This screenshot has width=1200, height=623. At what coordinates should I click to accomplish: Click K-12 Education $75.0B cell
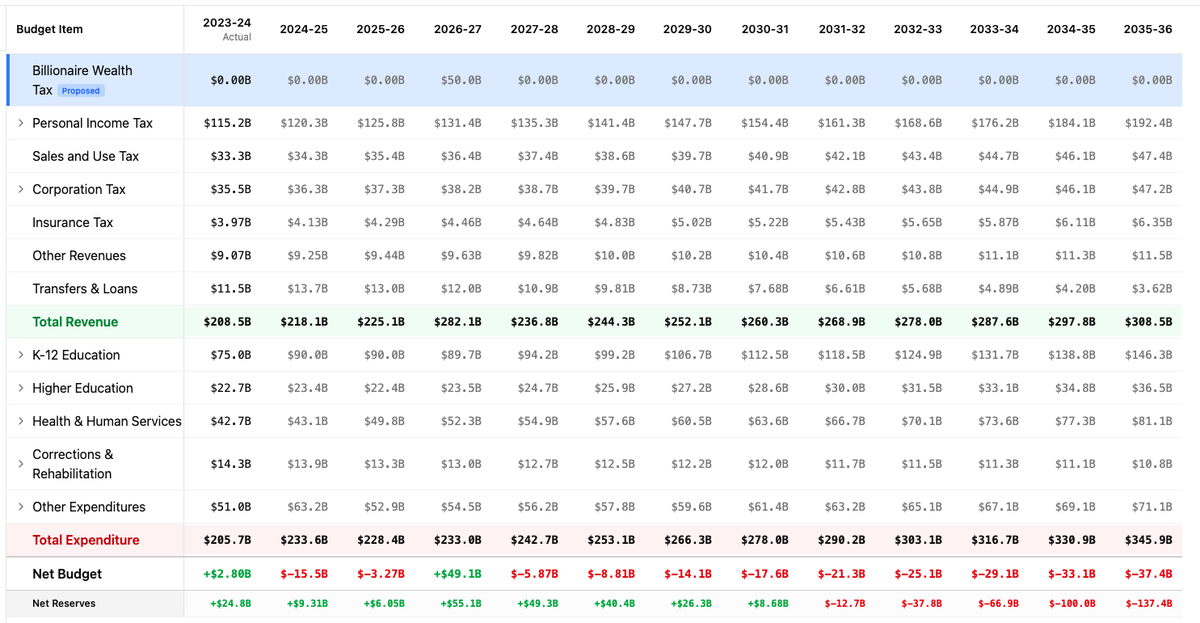pyautogui.click(x=231, y=355)
